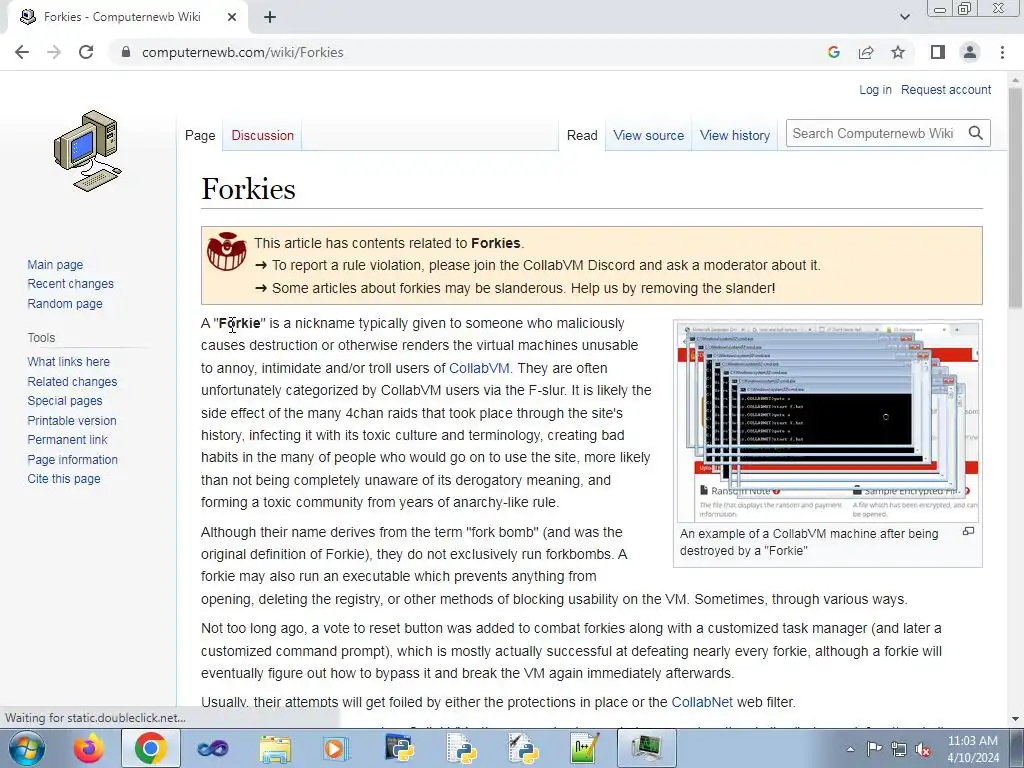This screenshot has width=1024, height=768.
Task: Enlarge the CollabVM image thumbnail icon
Action: coord(968,532)
